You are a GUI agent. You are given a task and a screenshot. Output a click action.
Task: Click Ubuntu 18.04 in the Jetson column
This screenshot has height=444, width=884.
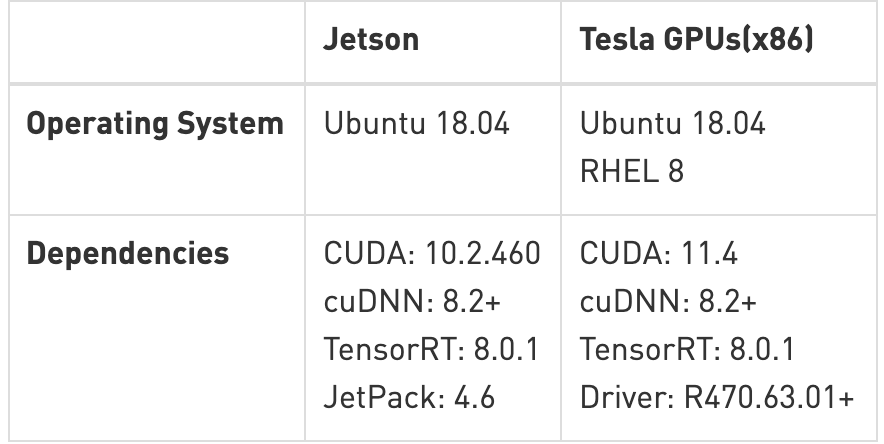tap(417, 125)
